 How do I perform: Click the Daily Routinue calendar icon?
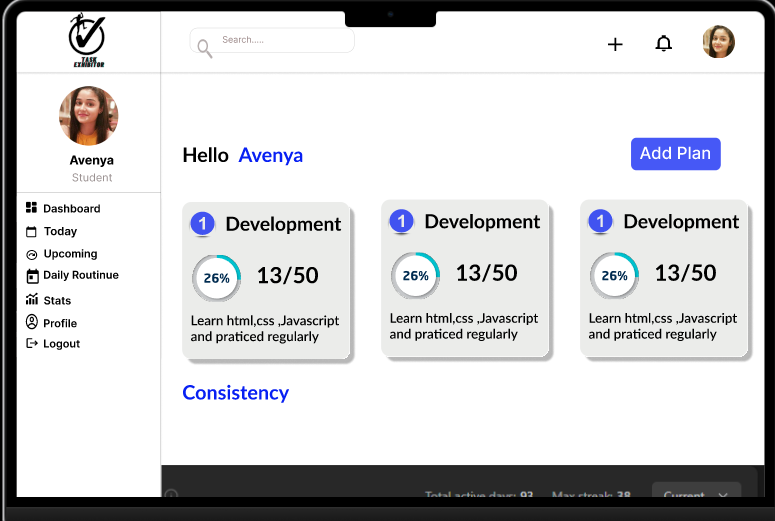tap(32, 276)
